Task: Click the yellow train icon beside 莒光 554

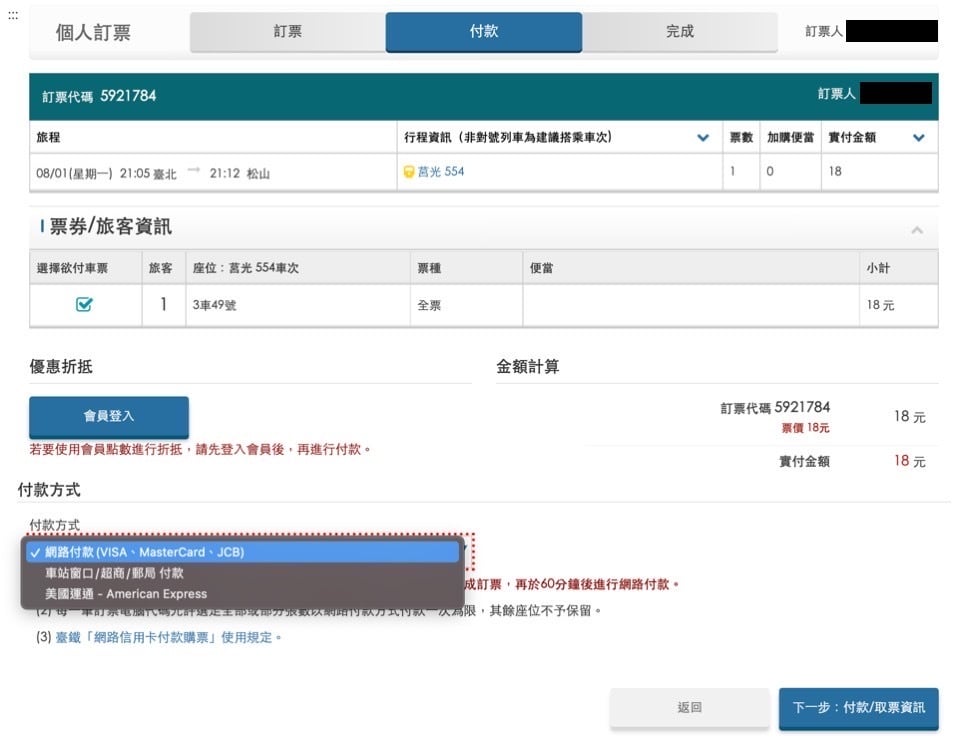Action: 409,172
